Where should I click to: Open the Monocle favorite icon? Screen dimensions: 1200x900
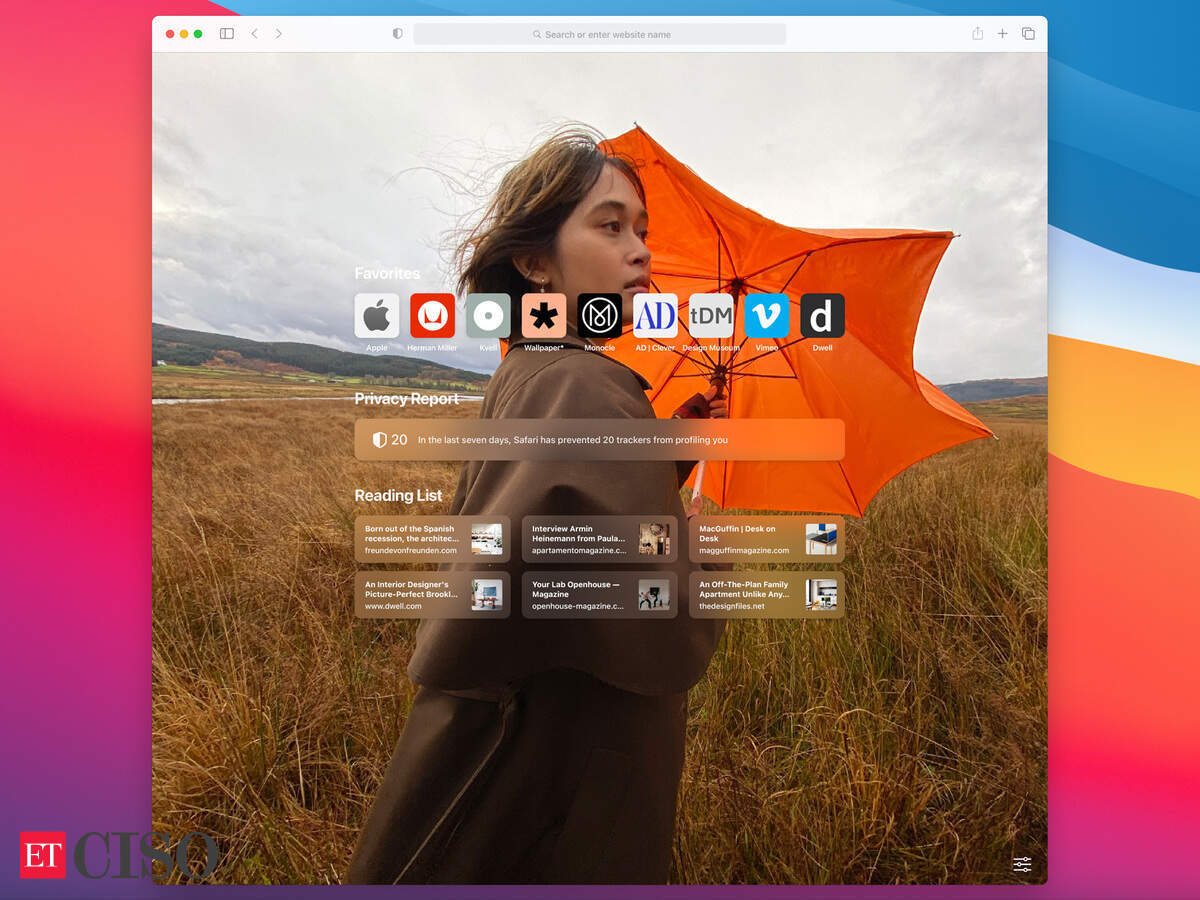[599, 316]
